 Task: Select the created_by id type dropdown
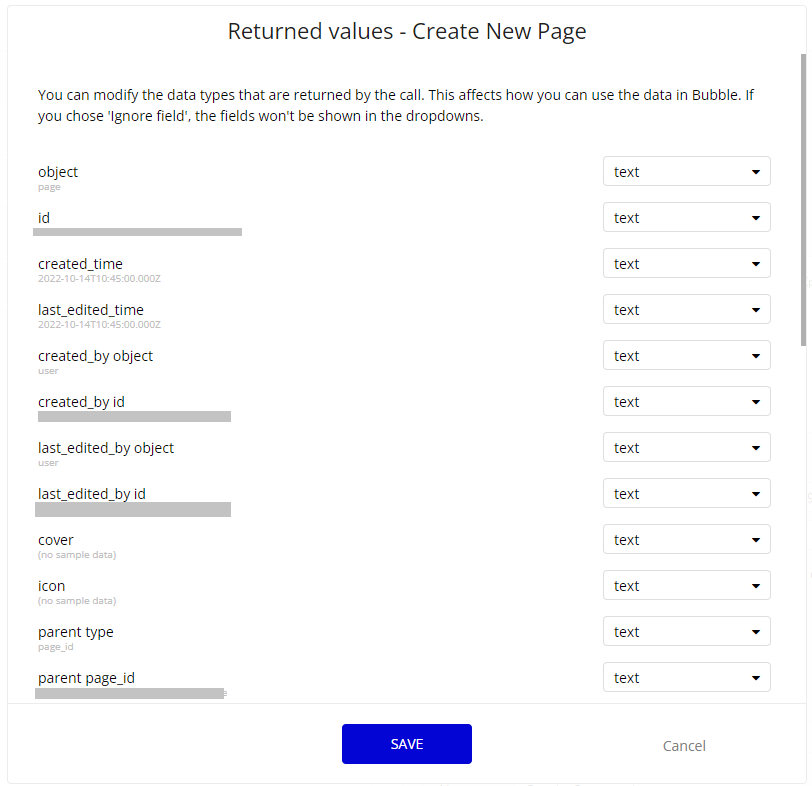pyautogui.click(x=687, y=402)
